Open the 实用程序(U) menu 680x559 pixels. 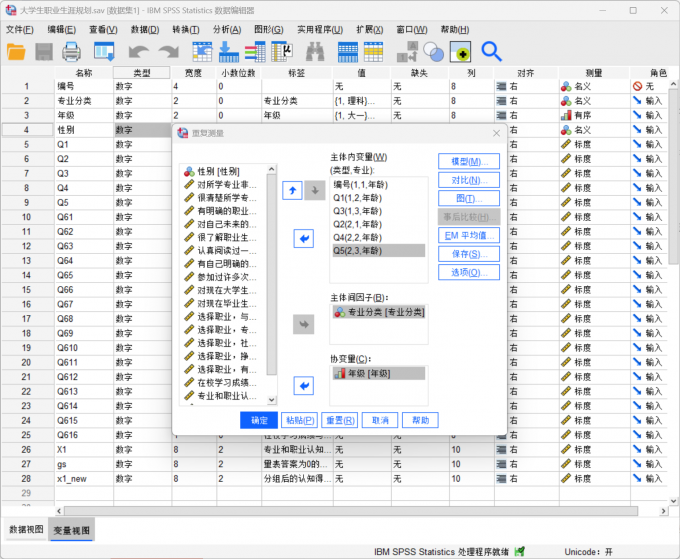(x=320, y=29)
